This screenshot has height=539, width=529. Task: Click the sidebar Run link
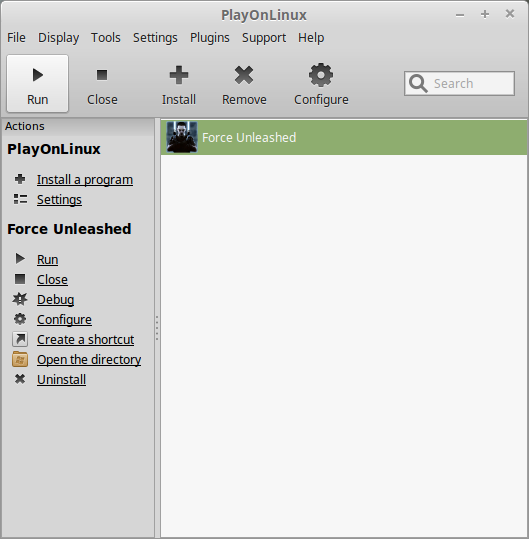[47, 260]
